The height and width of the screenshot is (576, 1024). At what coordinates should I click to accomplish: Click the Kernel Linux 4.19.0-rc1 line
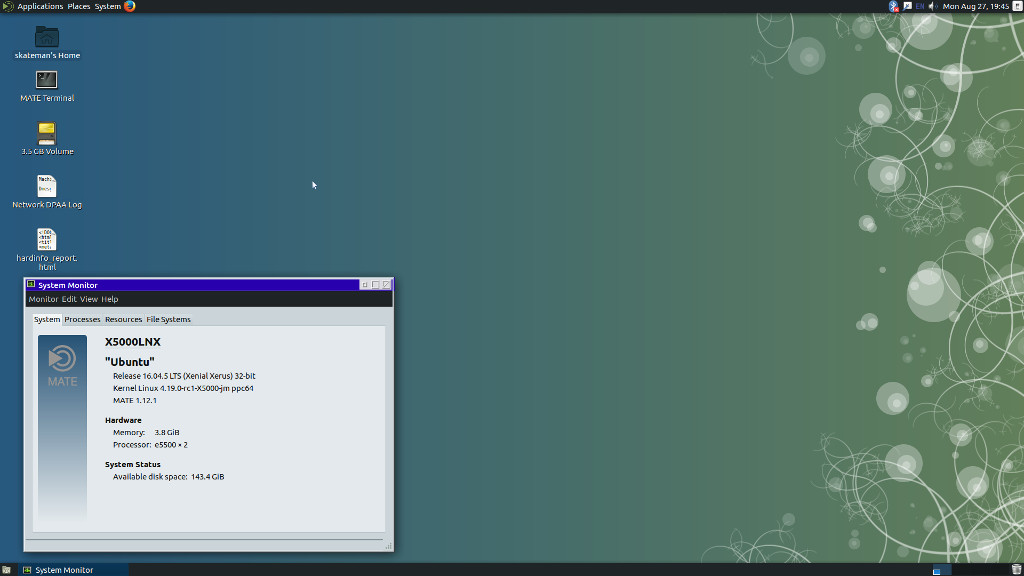click(x=183, y=389)
